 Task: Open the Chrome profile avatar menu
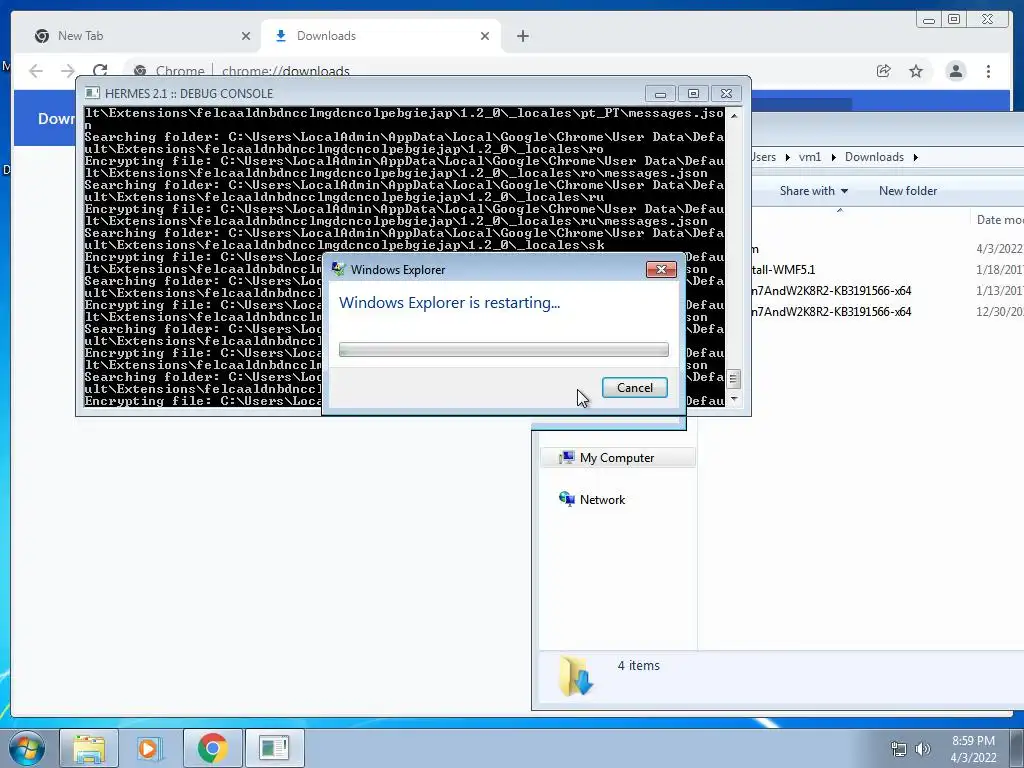coord(955,71)
